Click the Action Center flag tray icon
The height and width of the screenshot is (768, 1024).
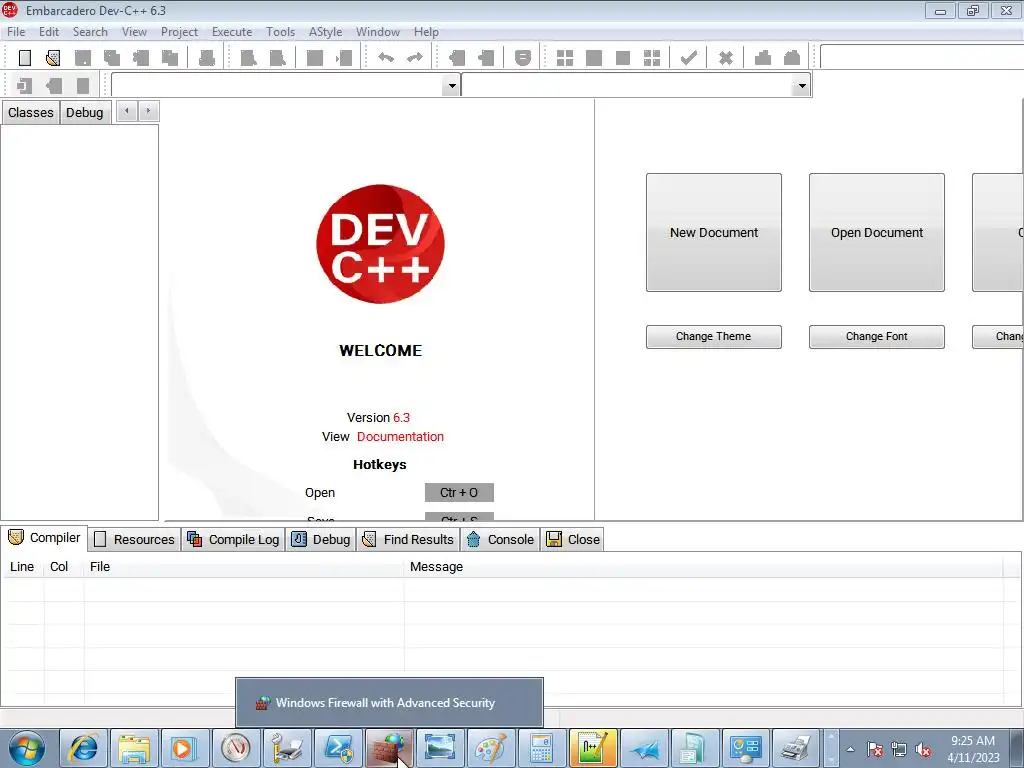[x=875, y=750]
